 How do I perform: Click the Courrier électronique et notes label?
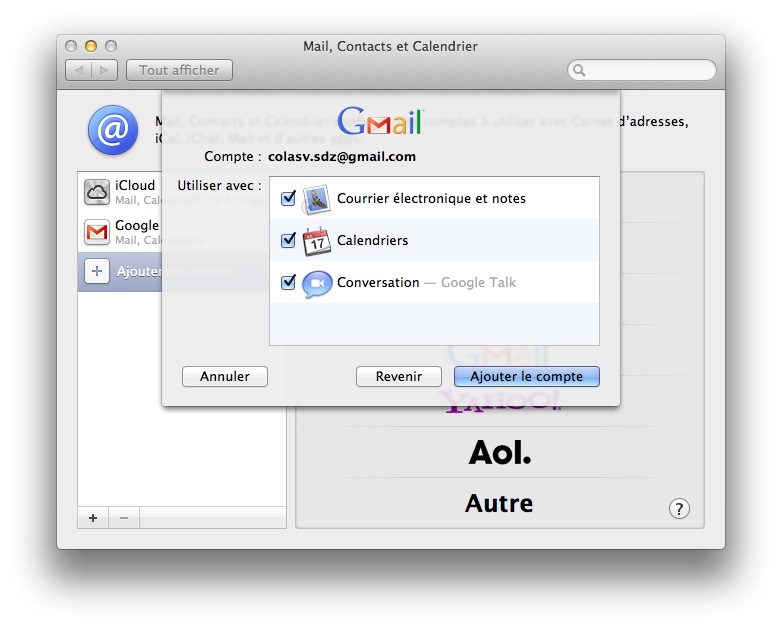(431, 199)
